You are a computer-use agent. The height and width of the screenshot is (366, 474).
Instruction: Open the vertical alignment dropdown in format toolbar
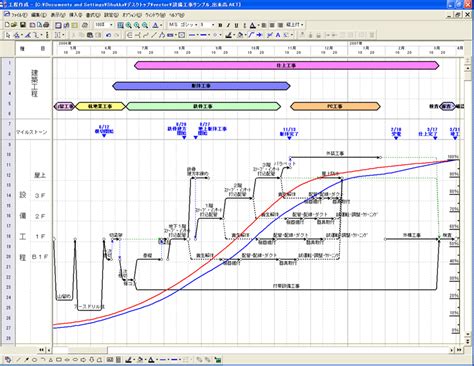pyautogui.click(x=302, y=25)
